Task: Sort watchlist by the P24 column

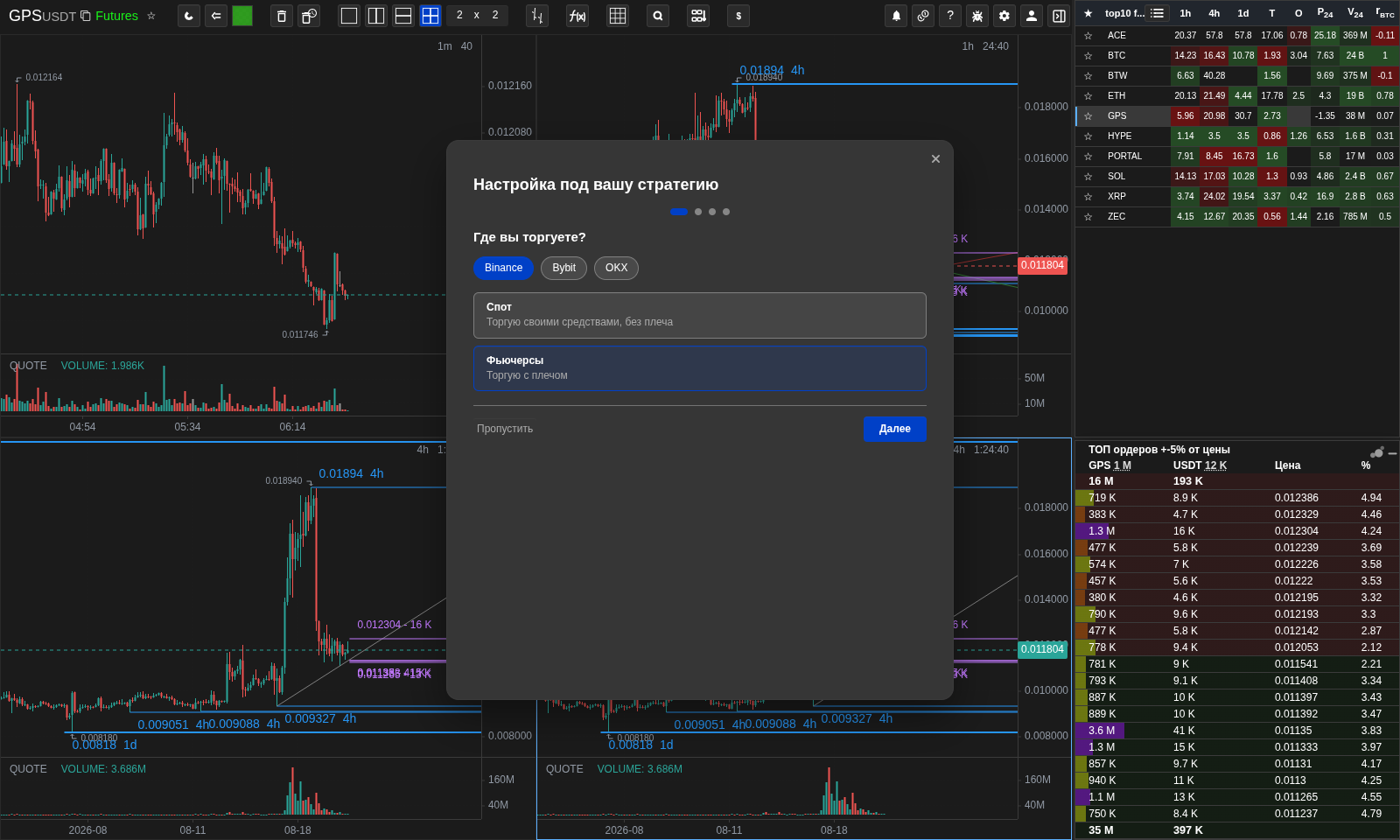Action: click(1325, 13)
